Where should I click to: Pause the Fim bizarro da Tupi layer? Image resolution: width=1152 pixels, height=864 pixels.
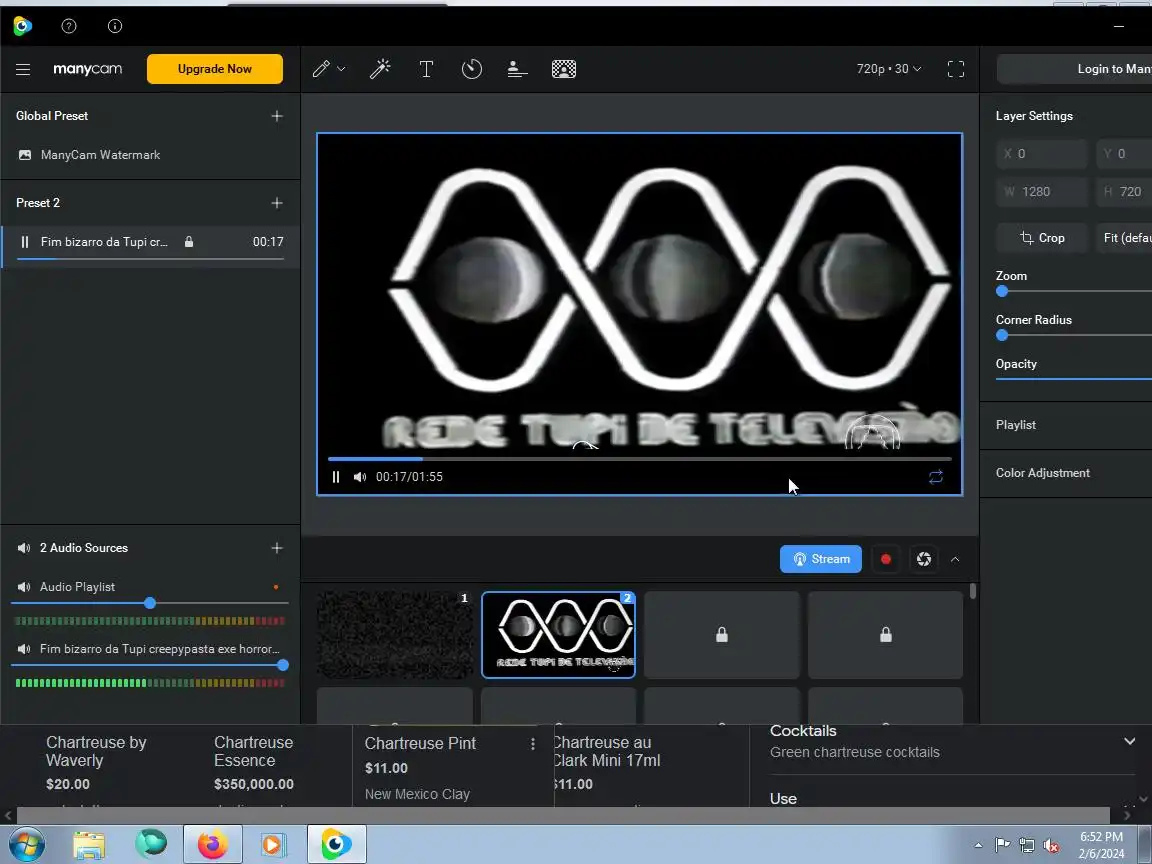point(25,242)
